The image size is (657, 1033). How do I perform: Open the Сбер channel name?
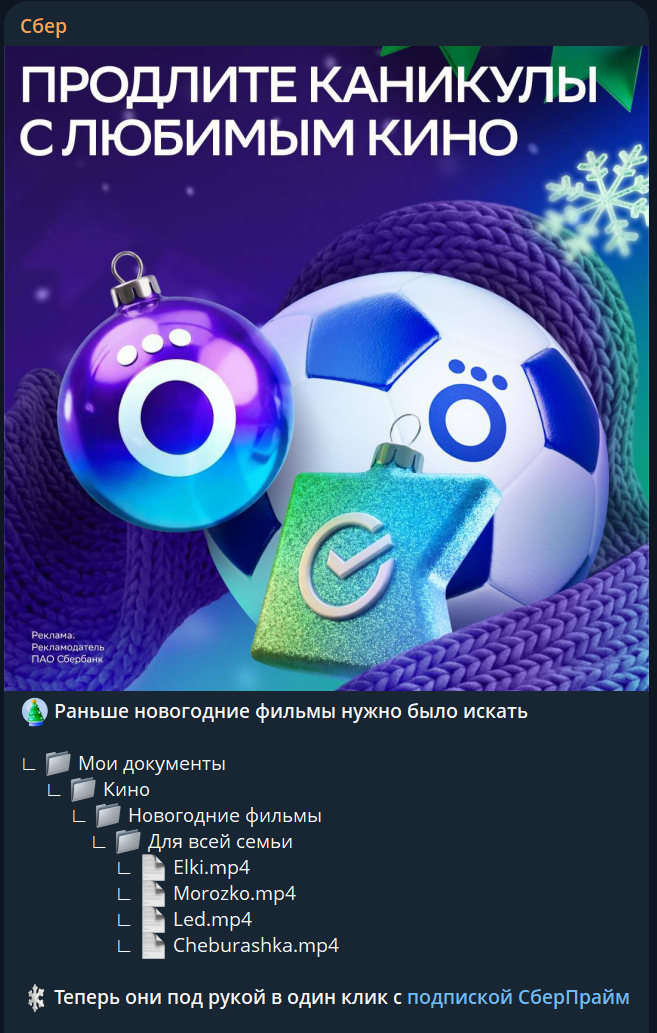[x=43, y=26]
